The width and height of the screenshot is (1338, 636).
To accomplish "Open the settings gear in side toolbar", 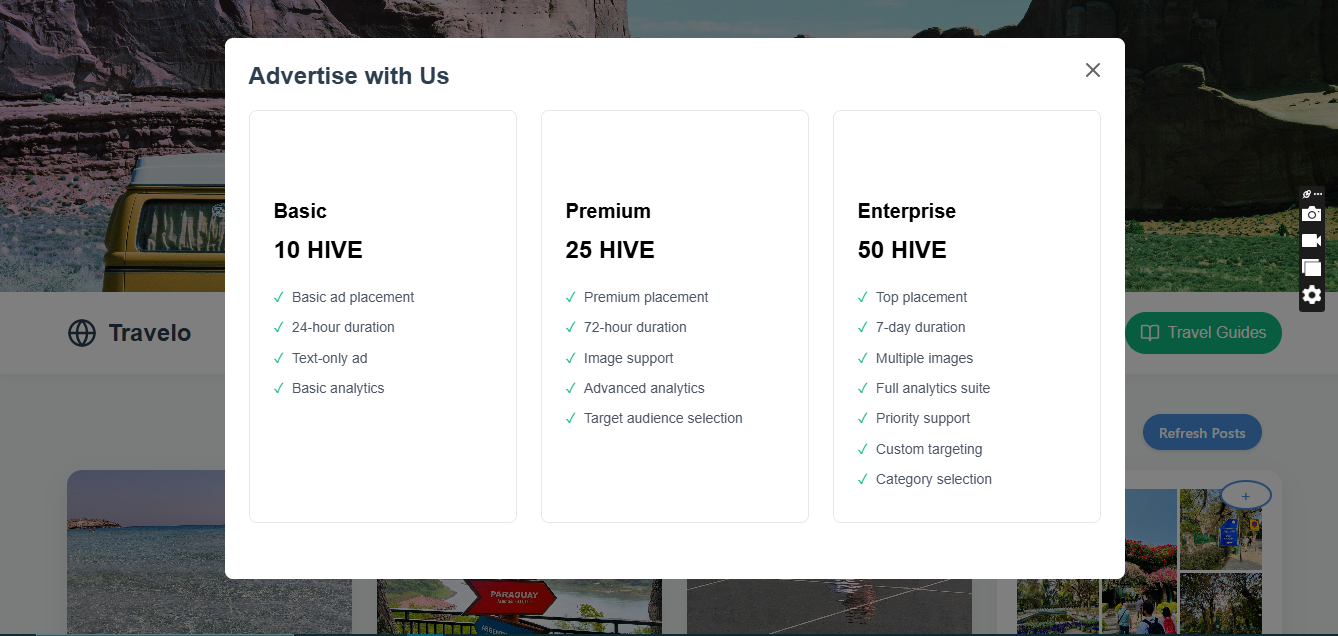I will click(1311, 295).
